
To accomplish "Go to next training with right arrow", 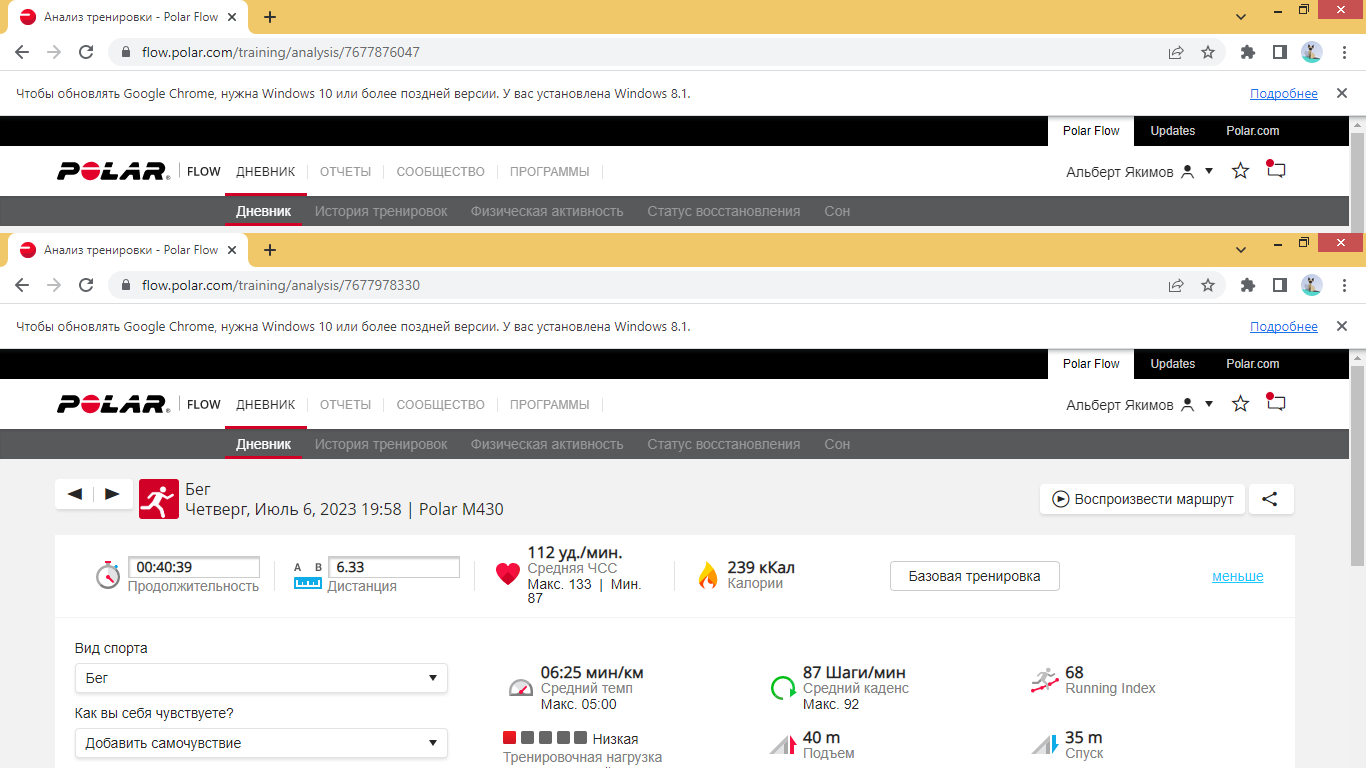I will click(112, 494).
